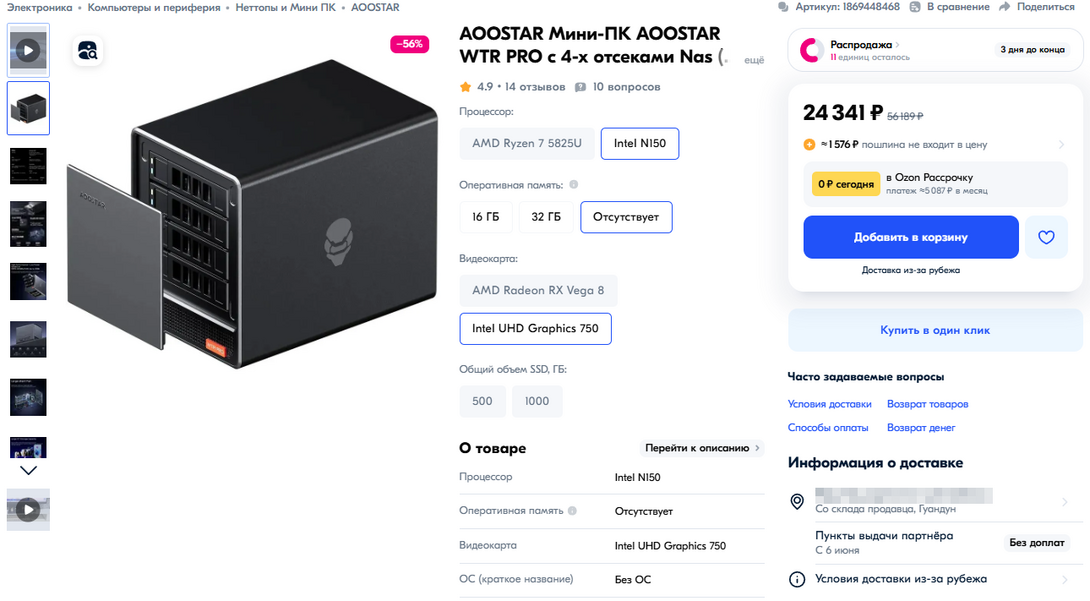
Task: Open the 10 вопросов questions section
Action: click(618, 87)
